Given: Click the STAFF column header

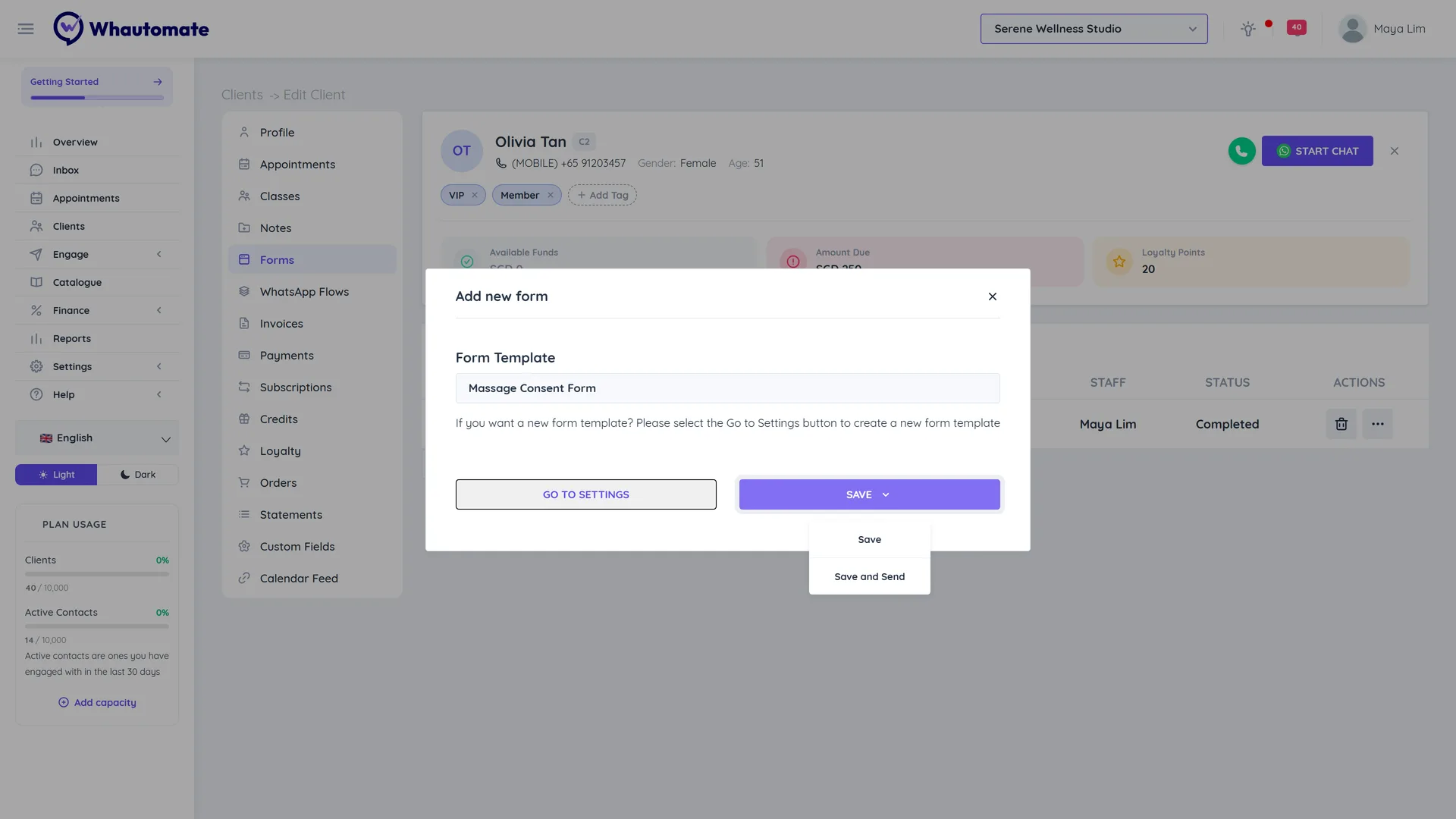Looking at the screenshot, I should pyautogui.click(x=1108, y=383).
